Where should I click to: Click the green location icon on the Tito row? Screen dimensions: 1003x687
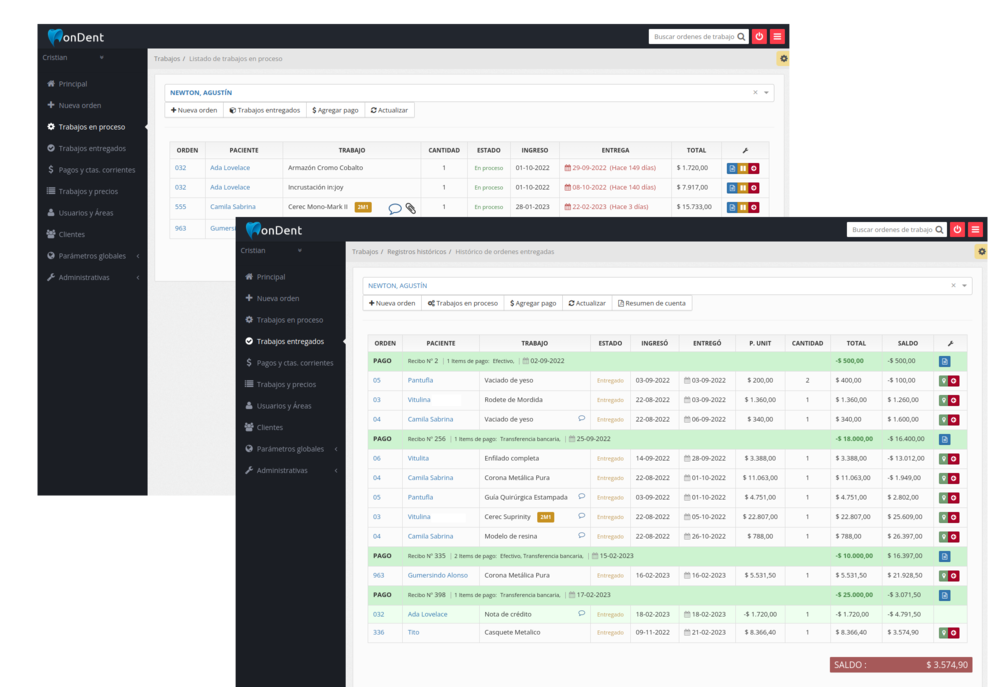943,633
